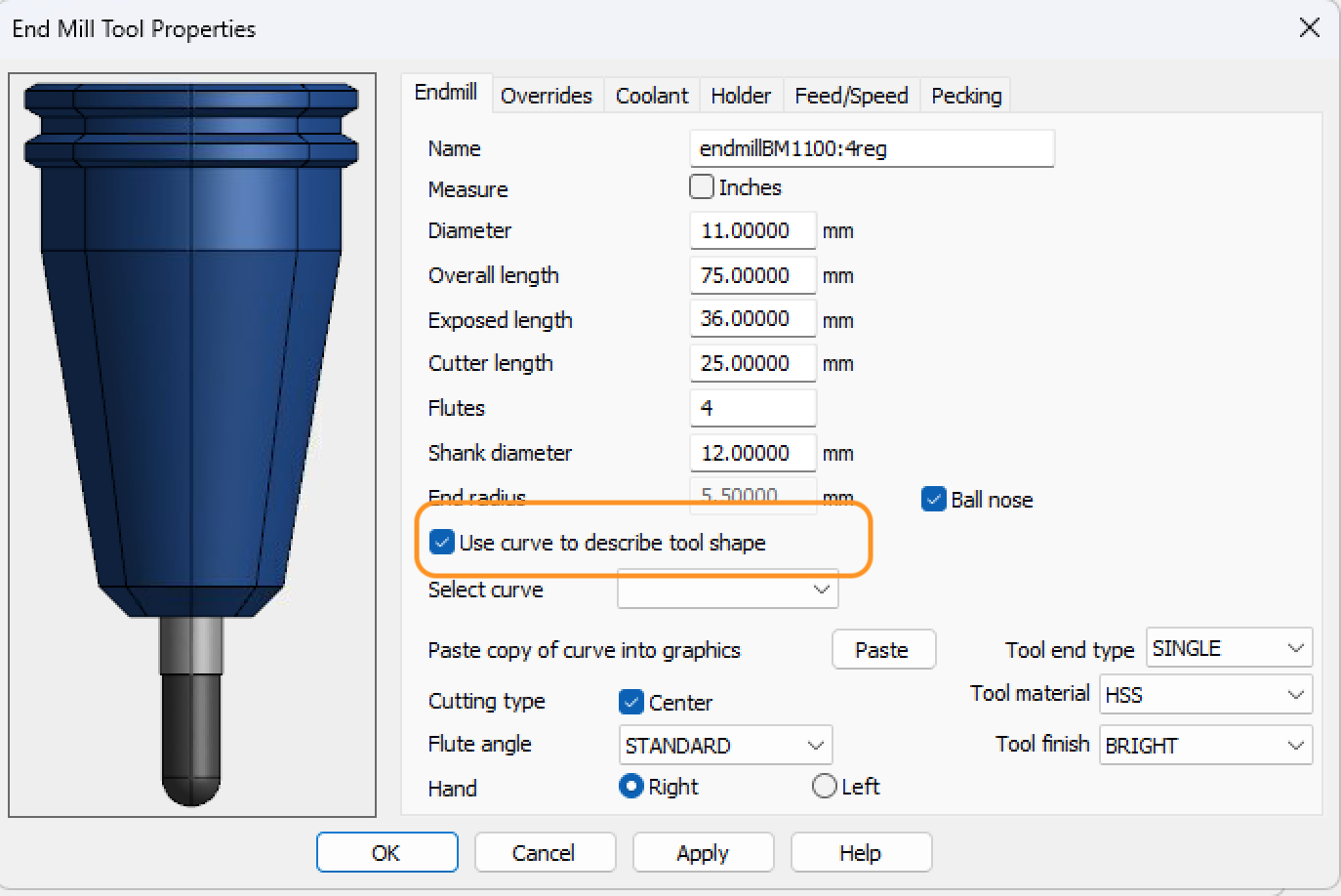Select the Left hand radio button
The height and width of the screenshot is (896, 1341).
(x=825, y=786)
